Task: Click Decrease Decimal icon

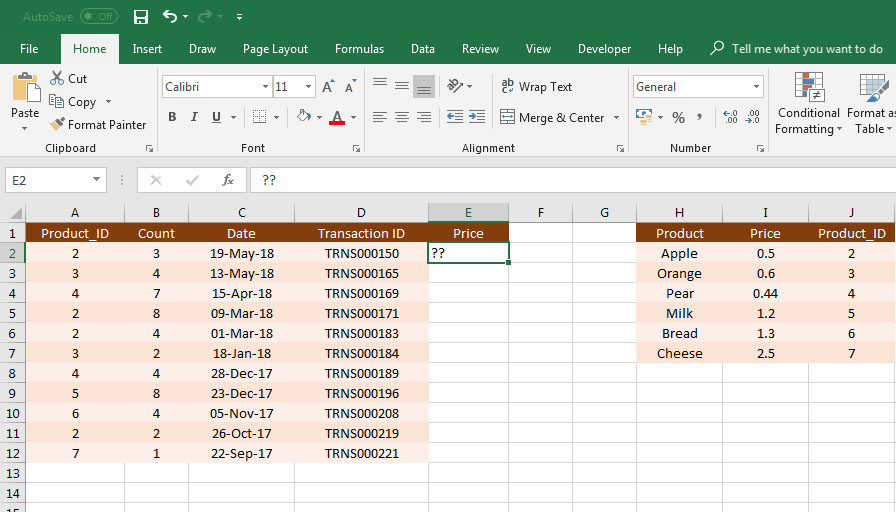Action: click(x=753, y=117)
